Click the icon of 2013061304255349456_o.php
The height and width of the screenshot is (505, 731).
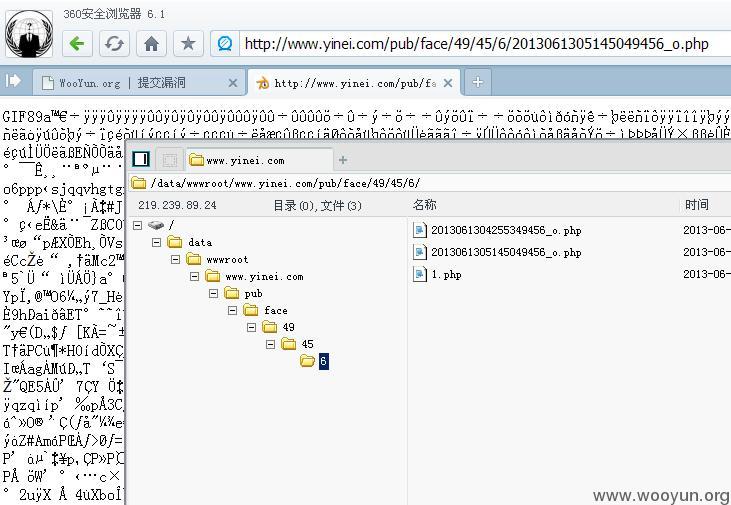420,230
